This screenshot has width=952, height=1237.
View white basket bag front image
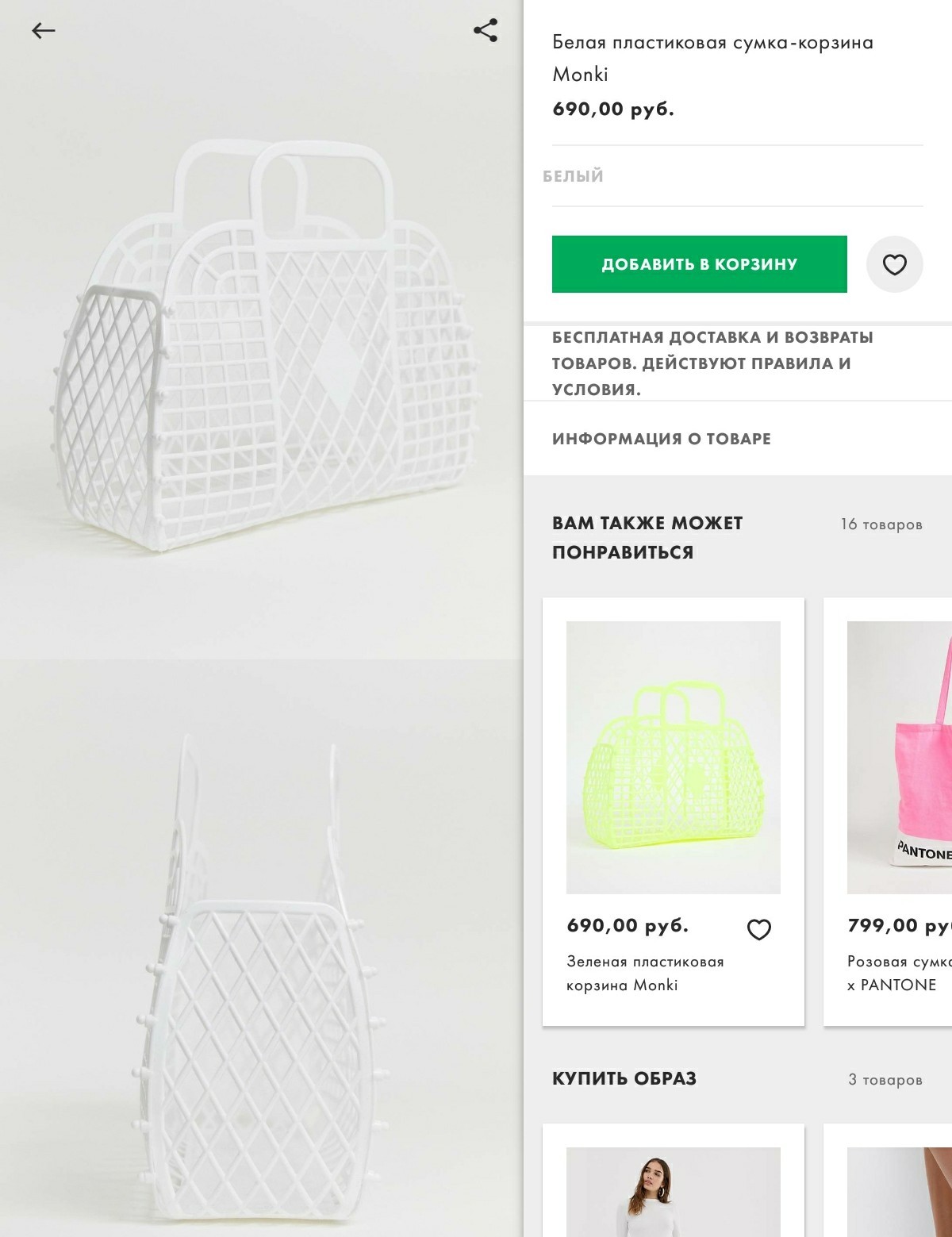click(x=262, y=329)
